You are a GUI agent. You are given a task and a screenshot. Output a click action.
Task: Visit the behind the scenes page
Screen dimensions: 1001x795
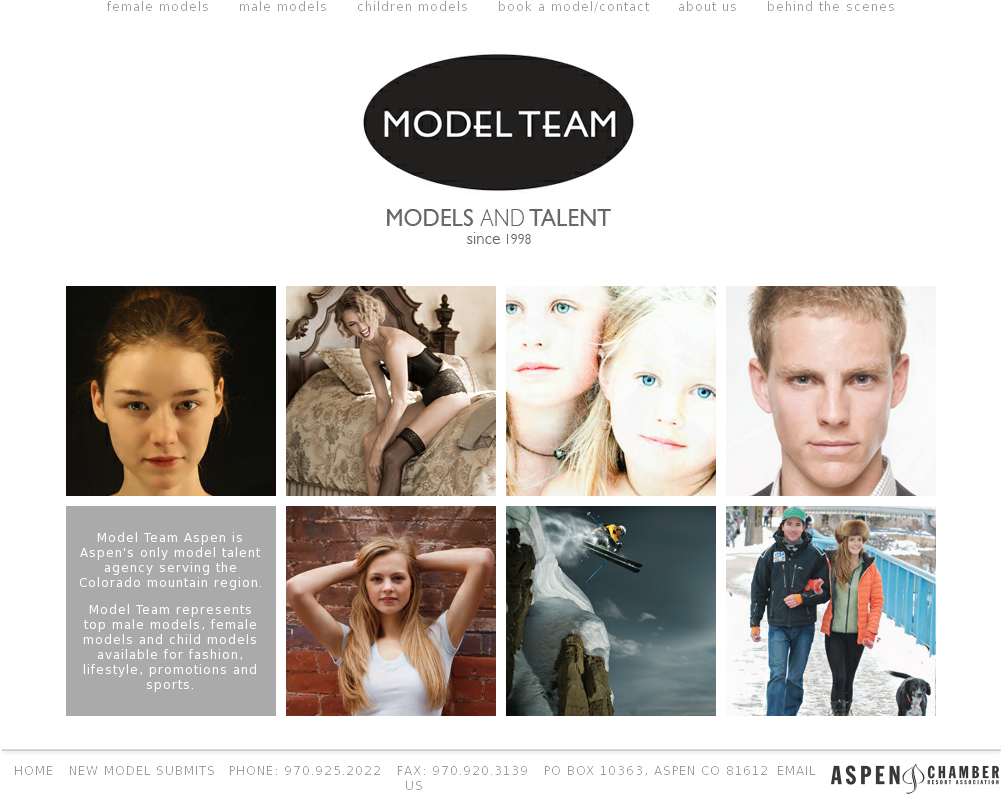click(830, 7)
